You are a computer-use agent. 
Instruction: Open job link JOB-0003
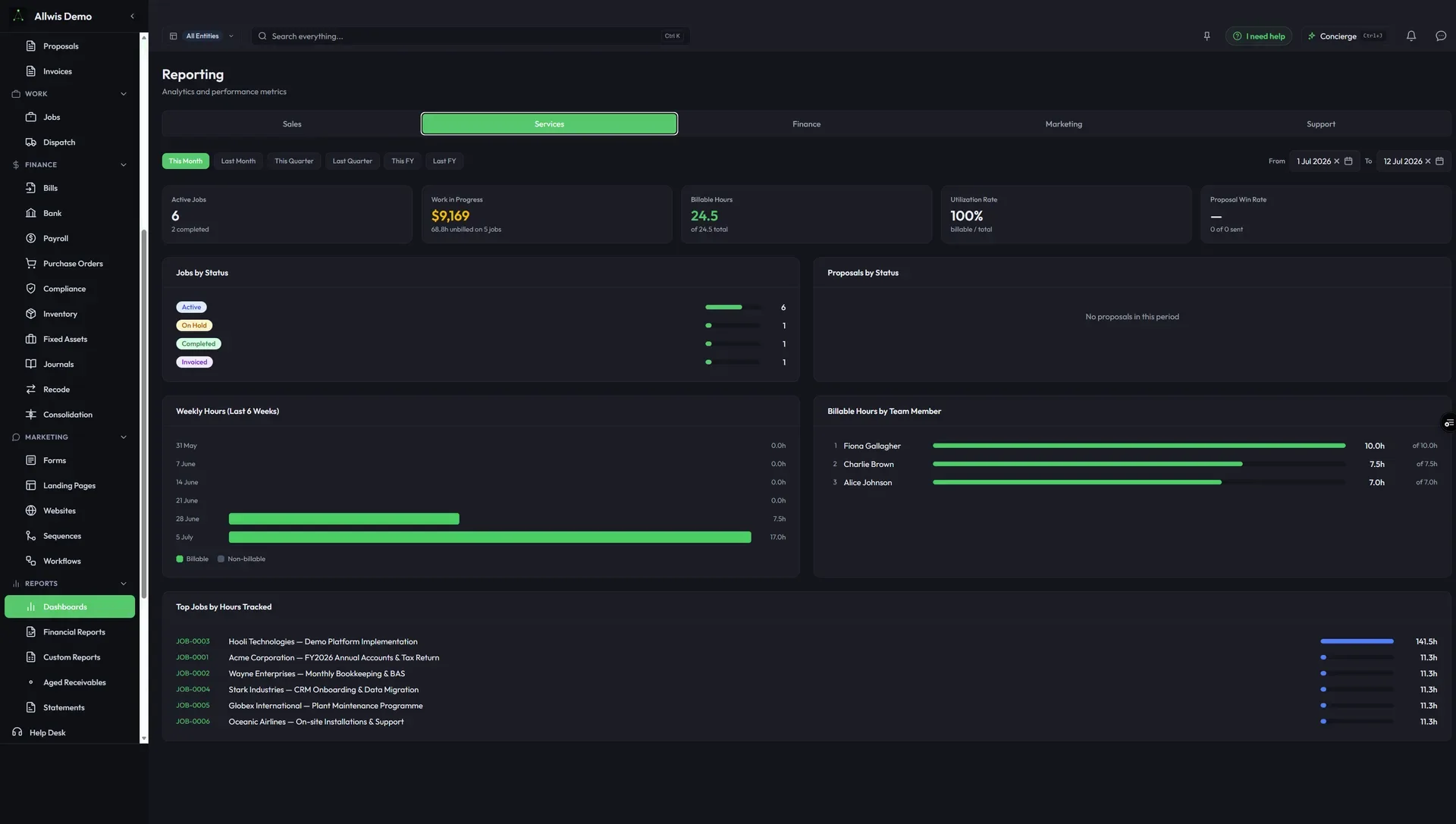point(193,641)
